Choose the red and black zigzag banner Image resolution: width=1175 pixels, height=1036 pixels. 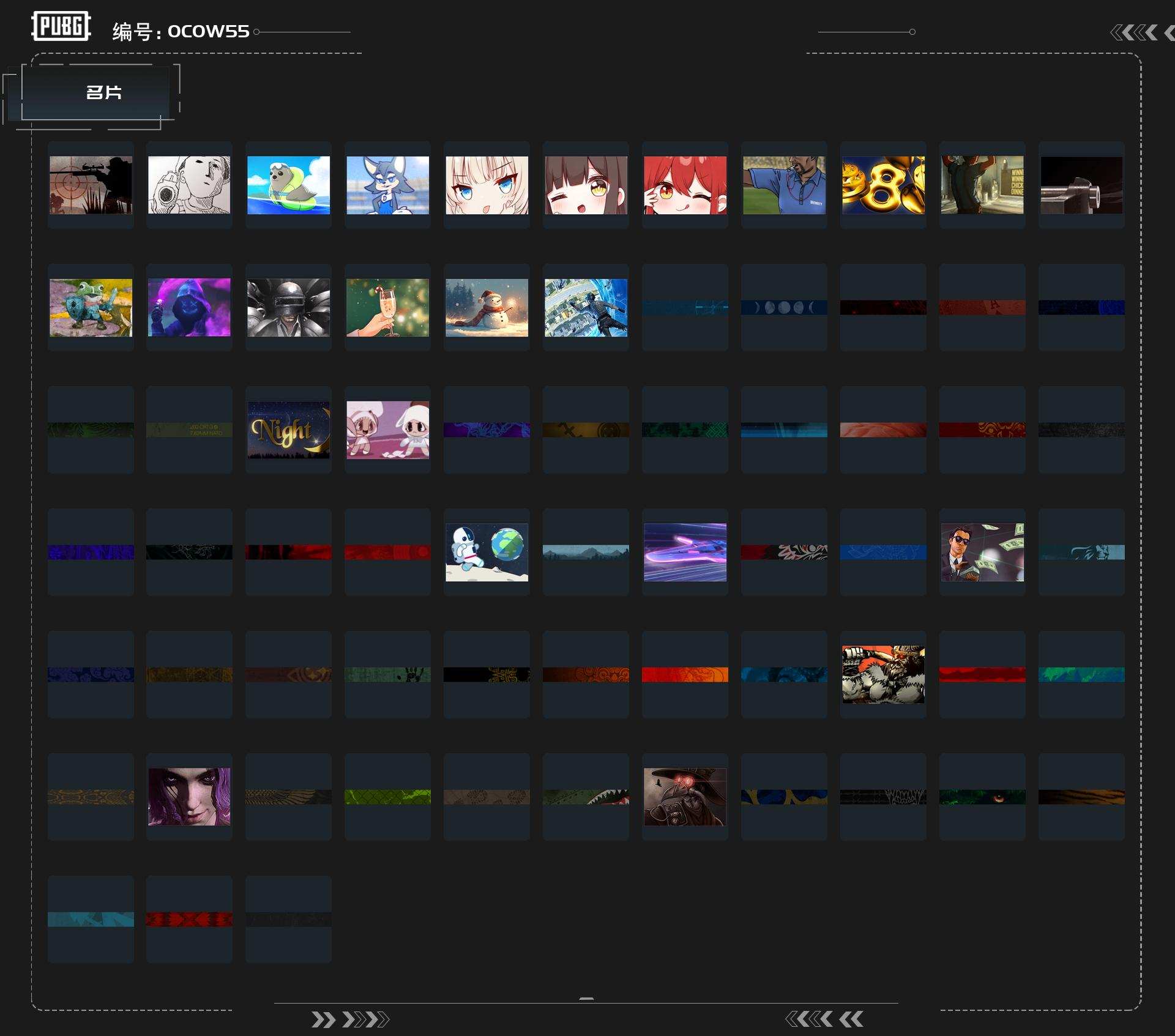pyautogui.click(x=189, y=919)
